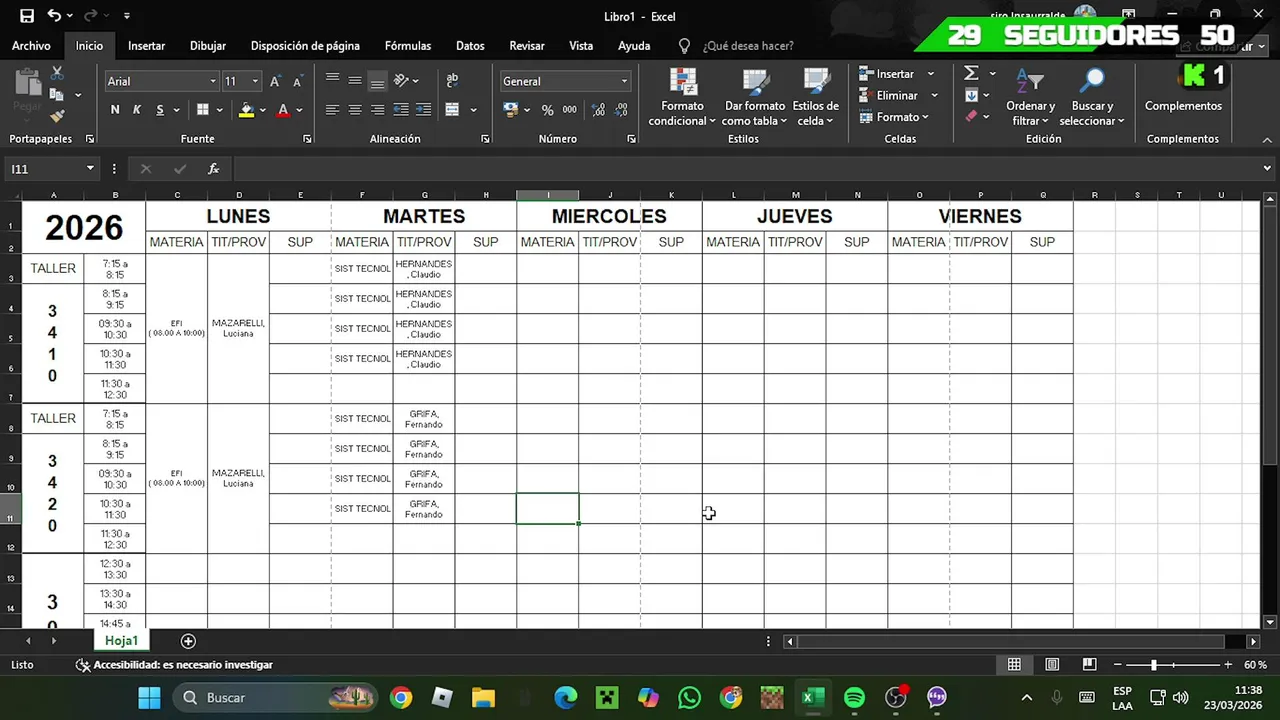The width and height of the screenshot is (1280, 720).
Task: Switch to Page Layout view
Action: tap(1052, 665)
